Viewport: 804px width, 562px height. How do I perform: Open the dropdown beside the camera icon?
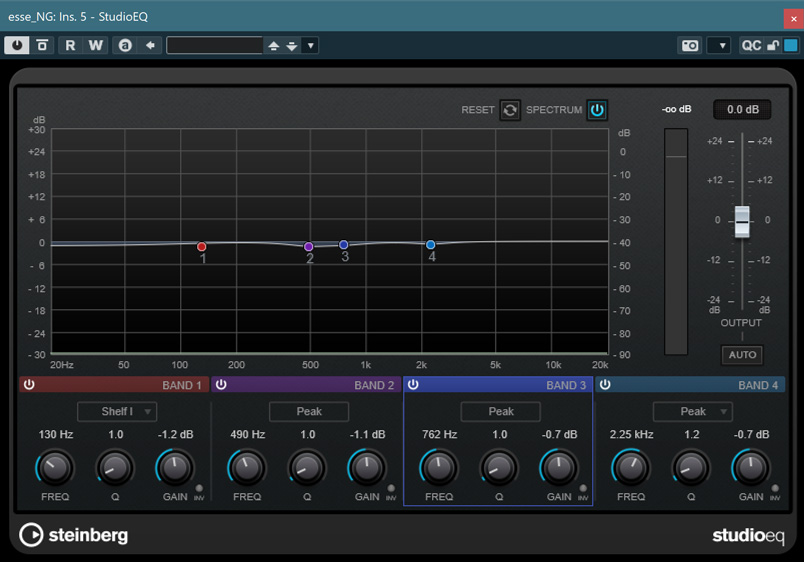pos(719,45)
